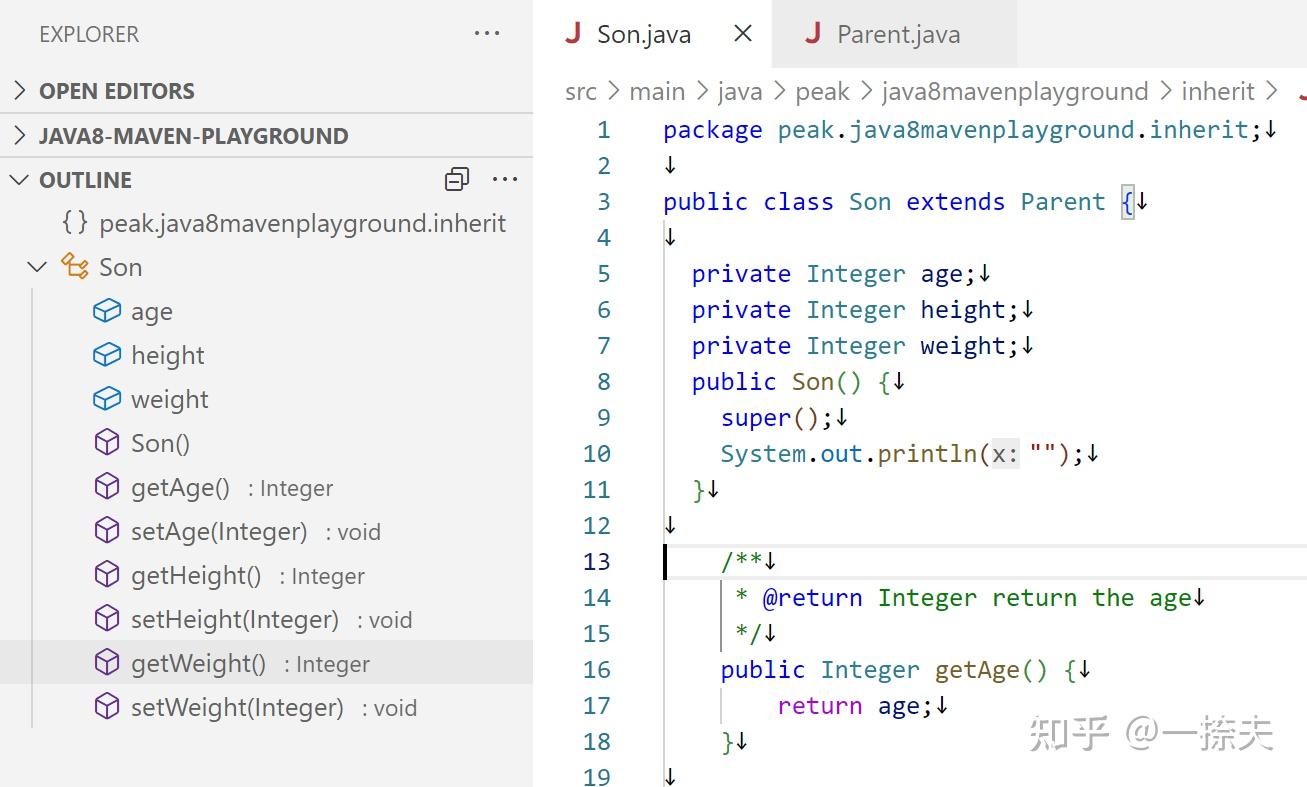
Task: Jump to age field in outline
Action: tap(152, 312)
